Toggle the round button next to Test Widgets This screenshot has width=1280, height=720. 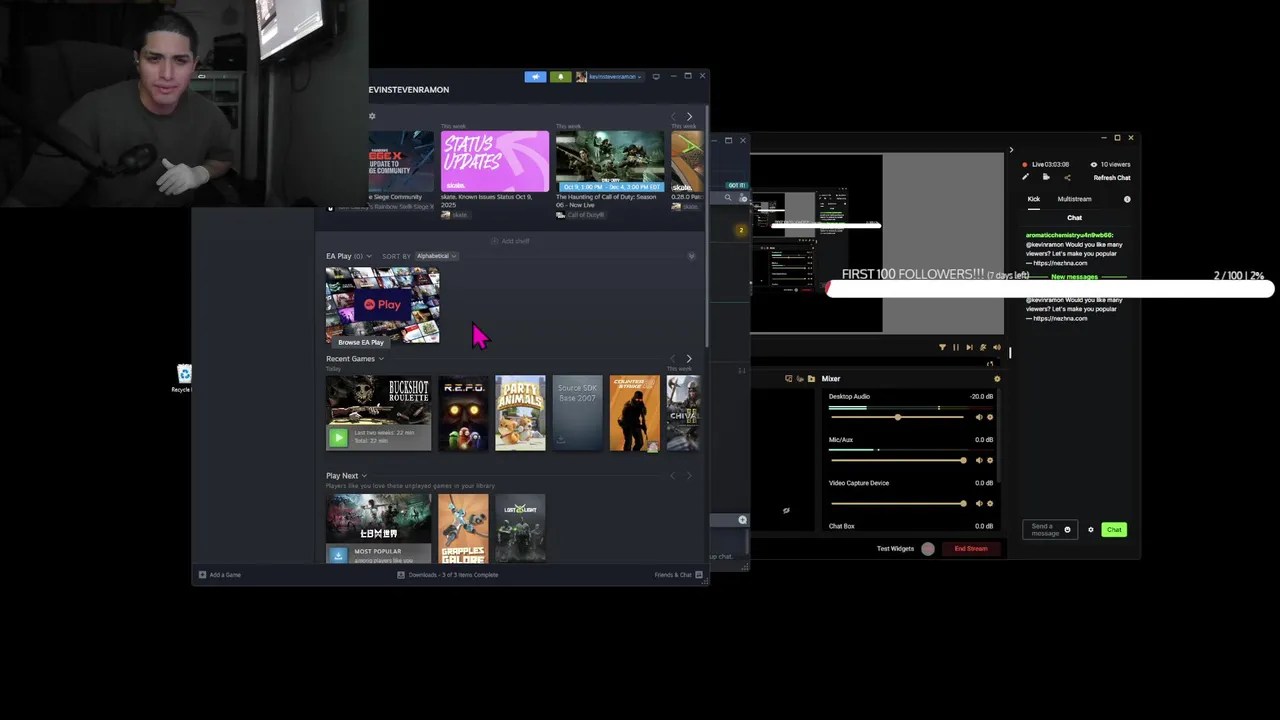point(928,549)
